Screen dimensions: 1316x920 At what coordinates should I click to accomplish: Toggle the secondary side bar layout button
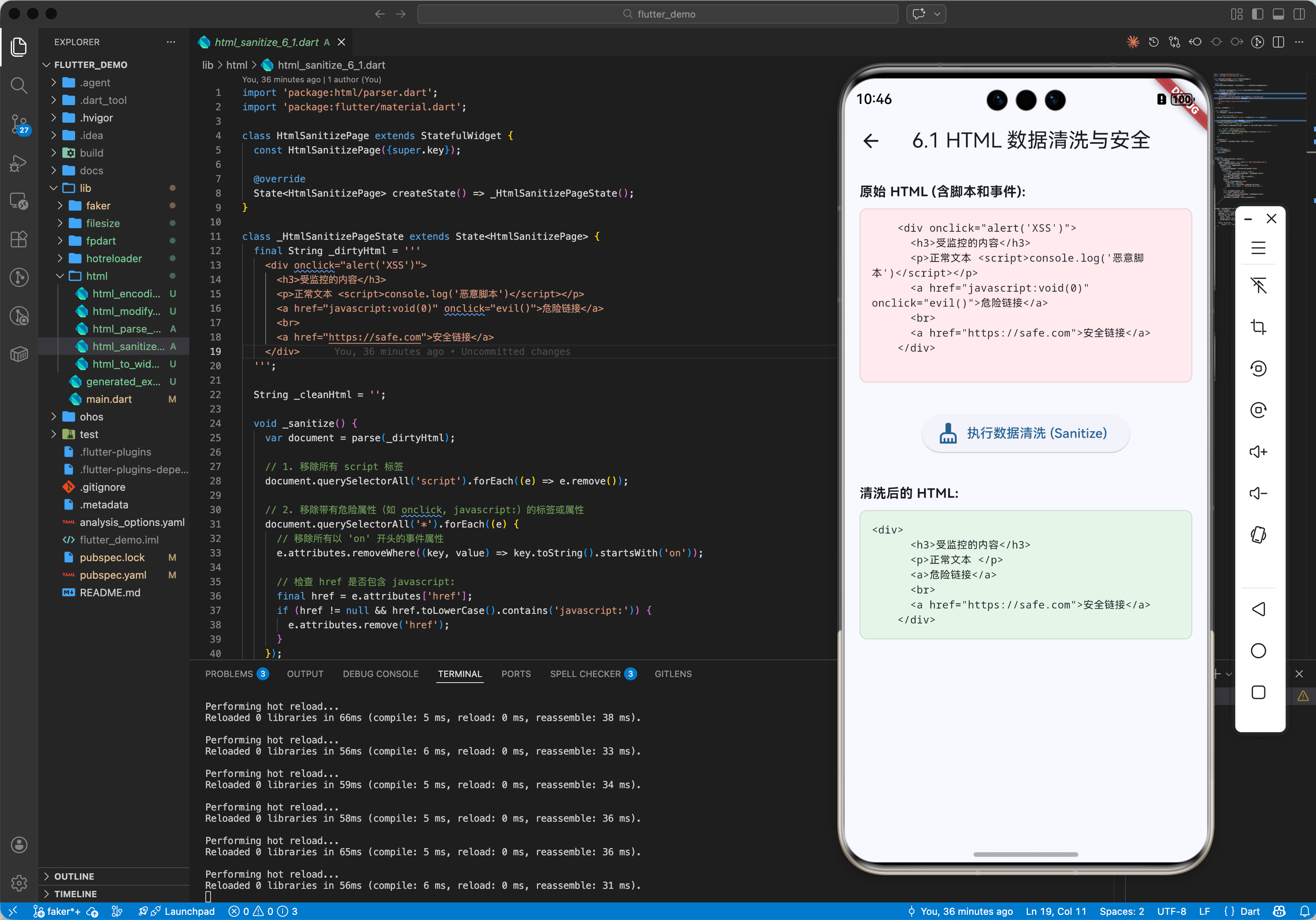1299,14
